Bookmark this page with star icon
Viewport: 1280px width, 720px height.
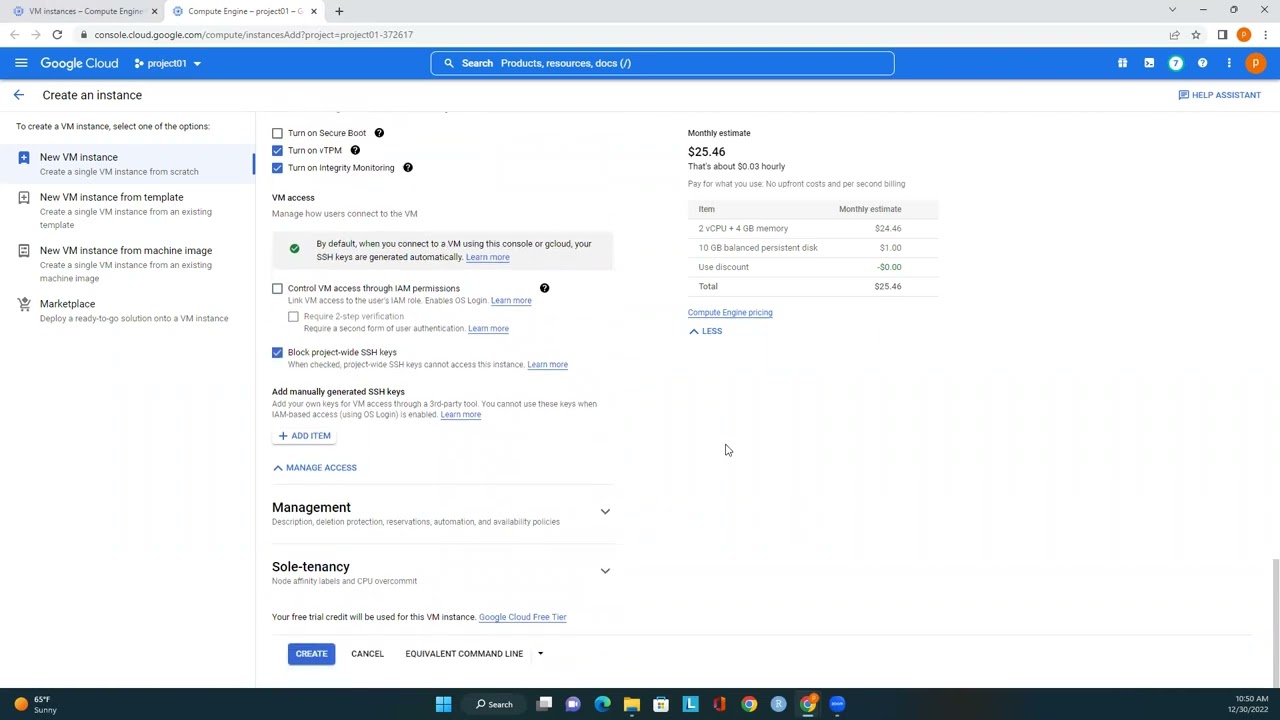1196,35
